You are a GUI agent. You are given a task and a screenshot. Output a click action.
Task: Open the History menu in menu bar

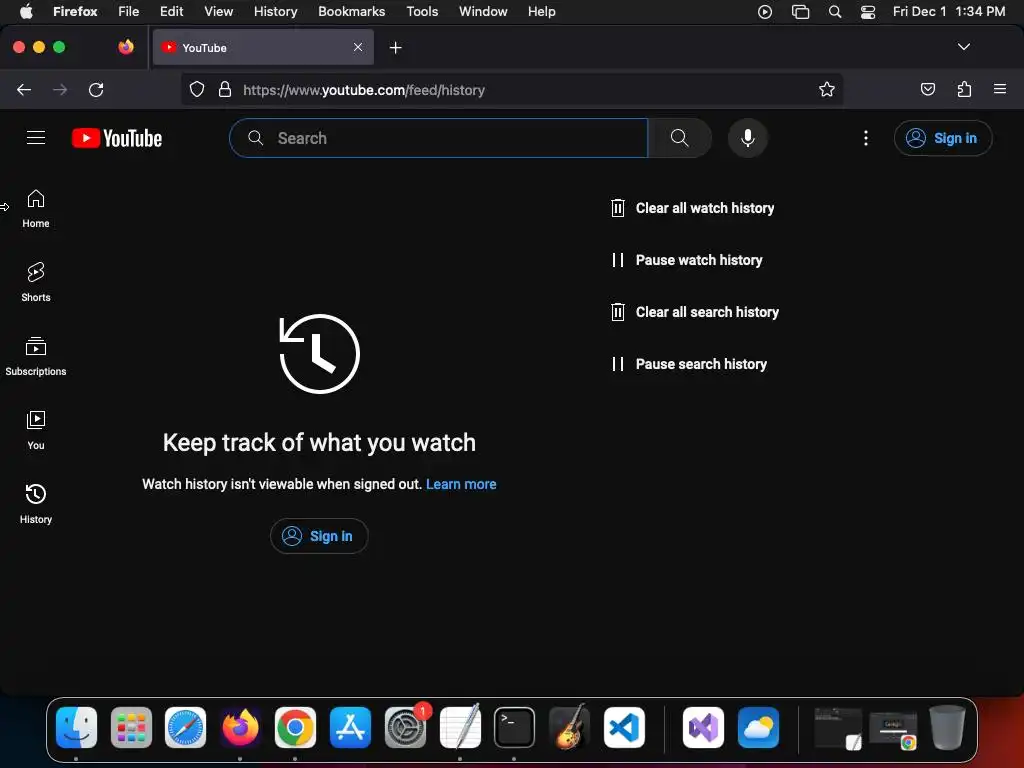pyautogui.click(x=276, y=11)
